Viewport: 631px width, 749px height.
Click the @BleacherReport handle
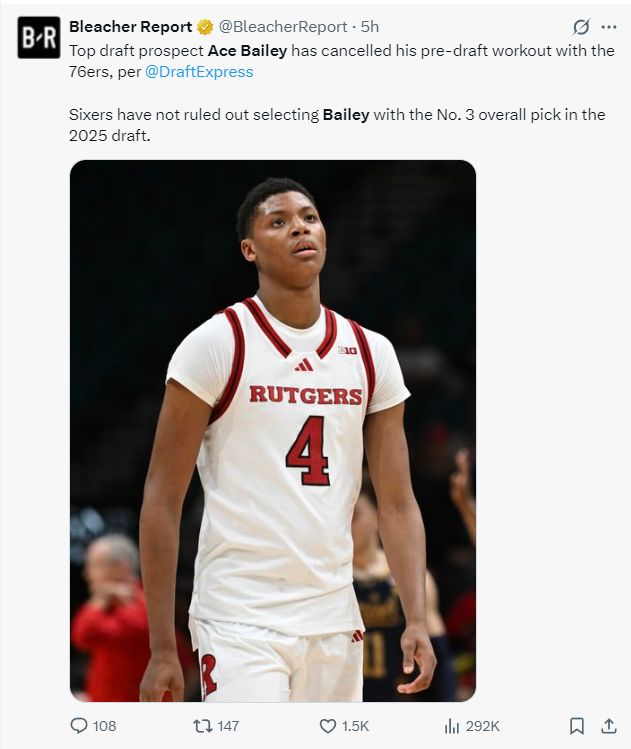tap(283, 27)
